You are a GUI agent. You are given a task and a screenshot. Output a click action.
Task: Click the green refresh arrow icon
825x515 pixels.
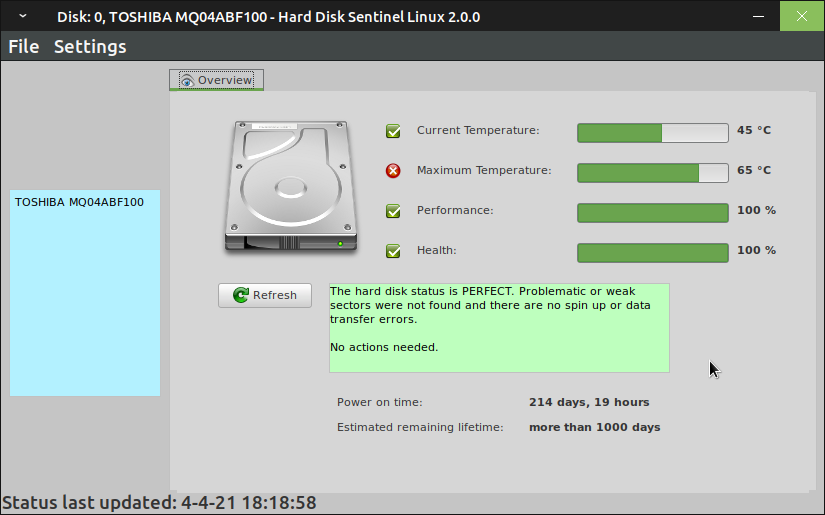(241, 295)
